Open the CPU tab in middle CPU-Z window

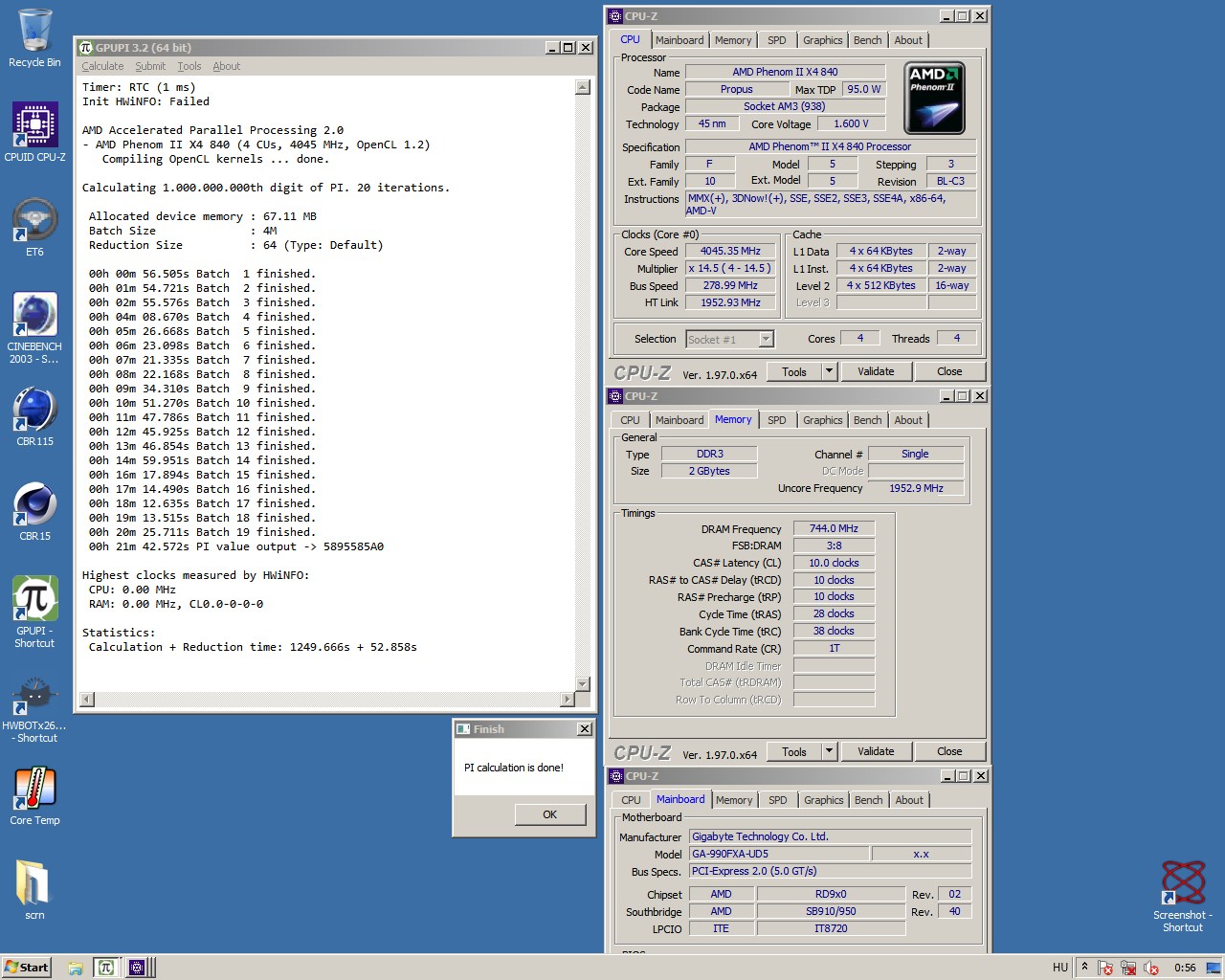coord(630,420)
